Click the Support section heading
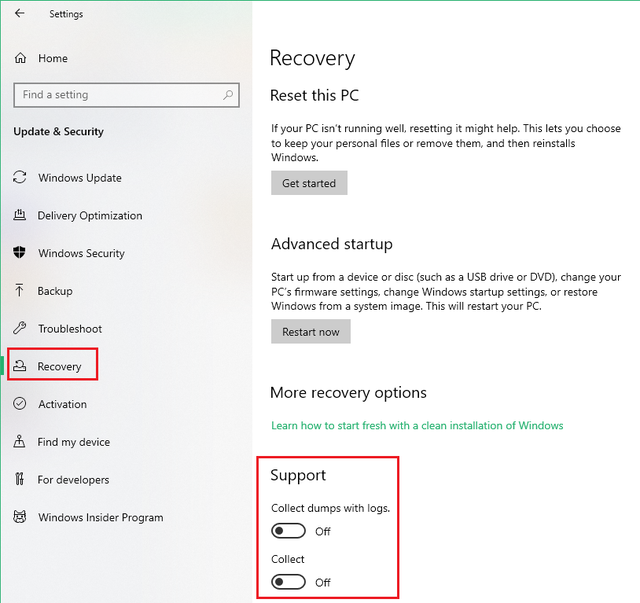 coord(298,475)
